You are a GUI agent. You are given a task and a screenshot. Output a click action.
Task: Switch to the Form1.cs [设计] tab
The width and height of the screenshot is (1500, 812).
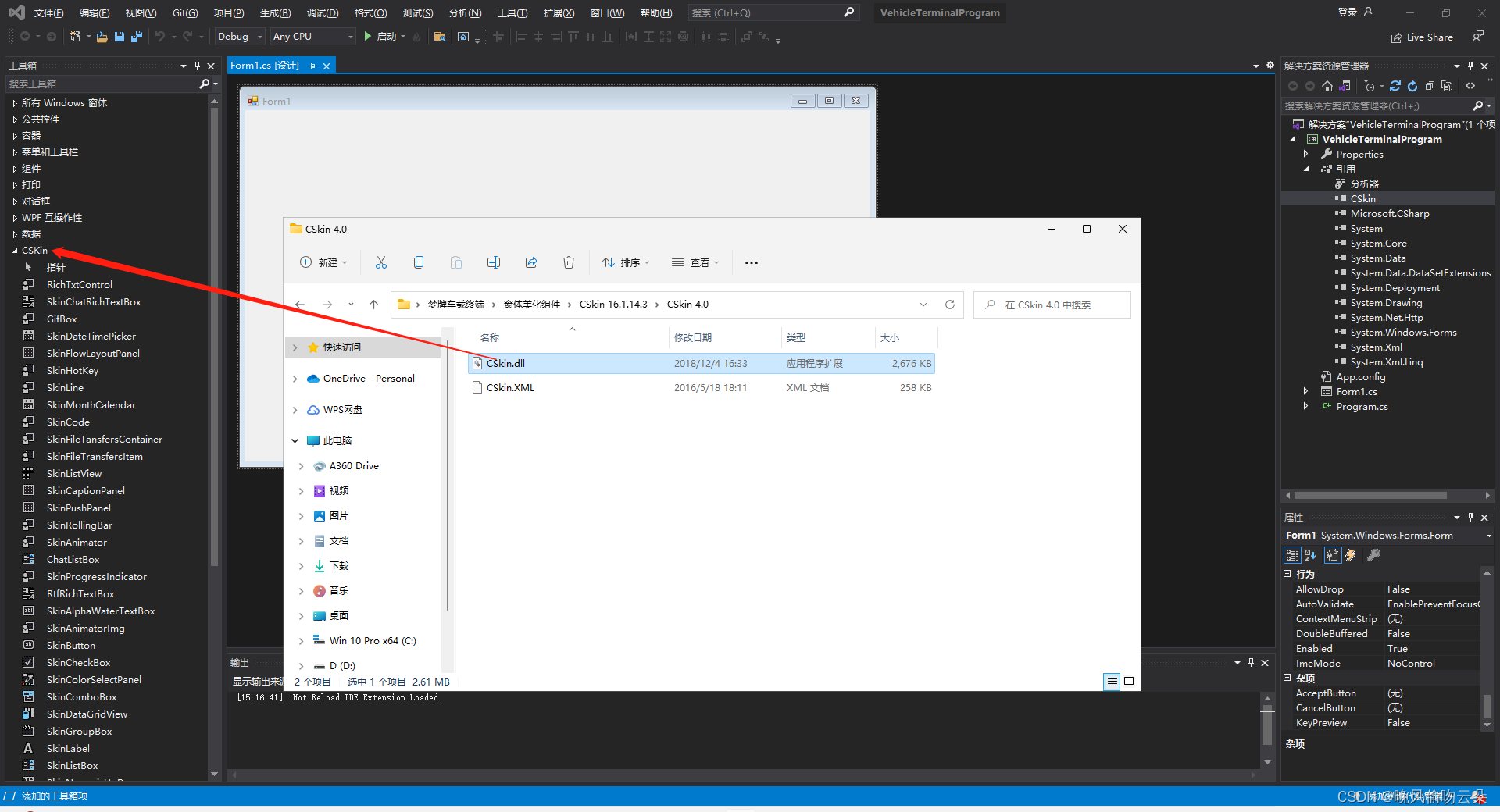point(266,66)
